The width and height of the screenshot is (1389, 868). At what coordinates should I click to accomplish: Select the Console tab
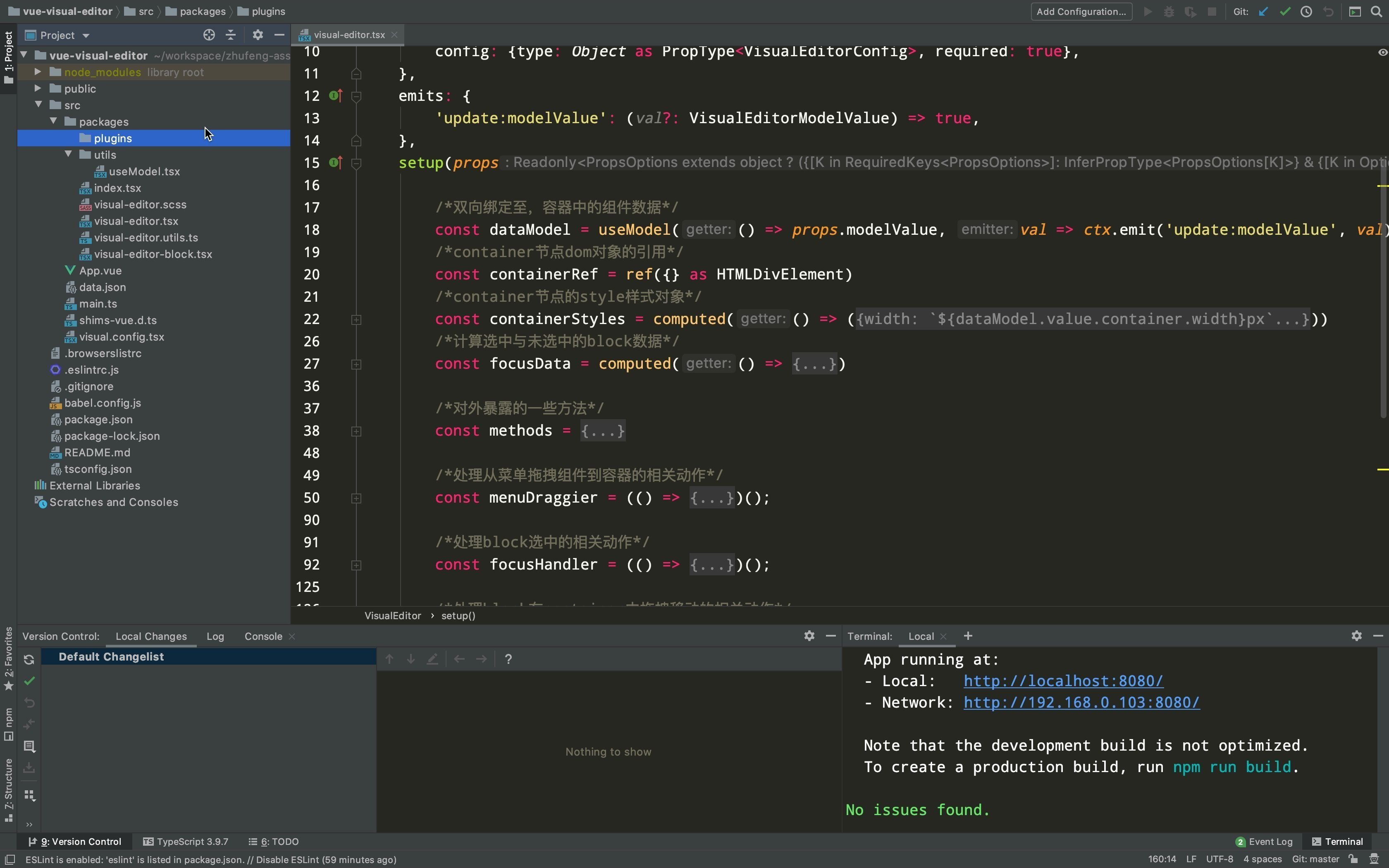coord(263,636)
